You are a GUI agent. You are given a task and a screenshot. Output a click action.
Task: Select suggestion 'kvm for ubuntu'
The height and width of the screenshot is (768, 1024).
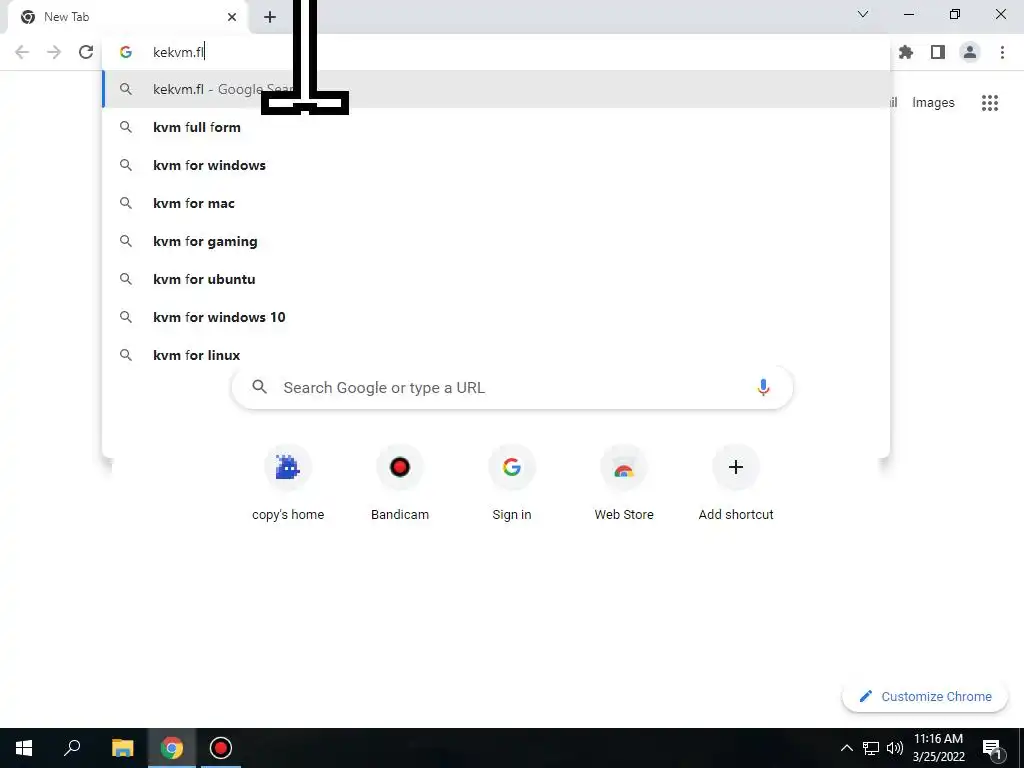click(496, 279)
